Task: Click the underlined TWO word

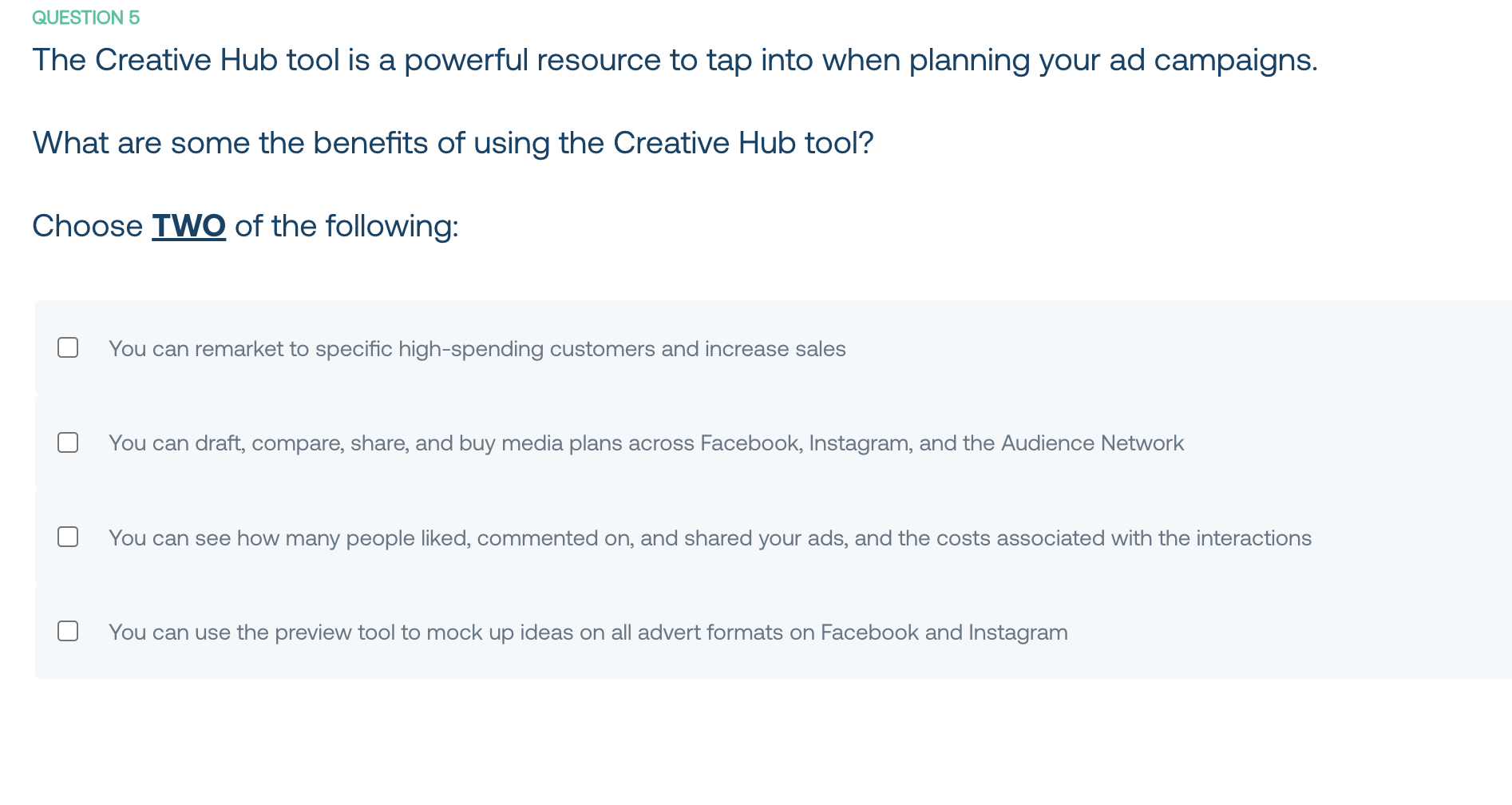Action: [x=189, y=226]
